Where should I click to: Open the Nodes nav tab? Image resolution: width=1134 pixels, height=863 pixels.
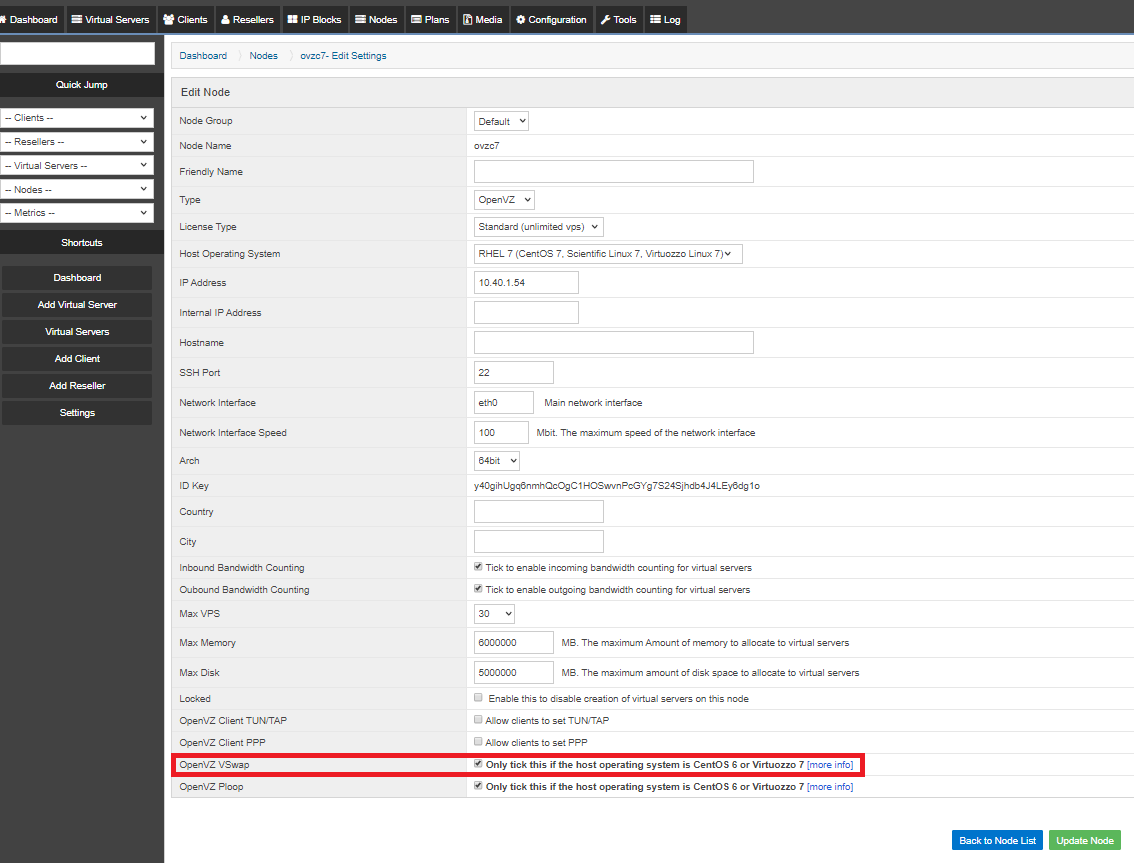(376, 20)
